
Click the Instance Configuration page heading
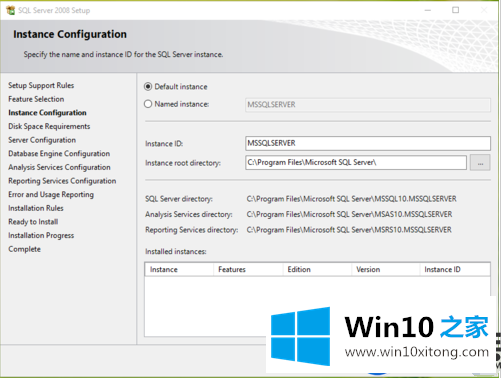(70, 34)
